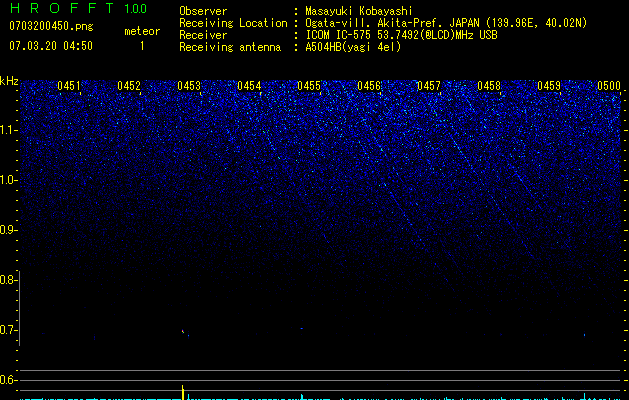Click the 0455 time marker
629x400 pixels.
(x=309, y=86)
